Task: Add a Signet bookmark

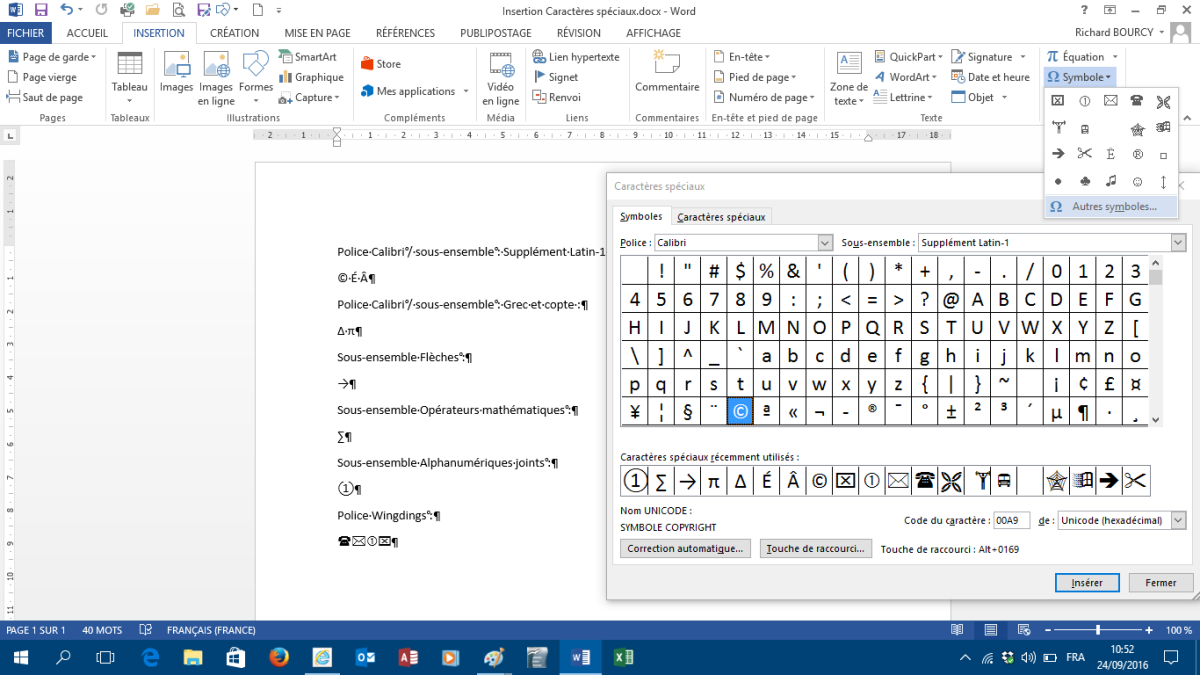Action: [x=556, y=77]
